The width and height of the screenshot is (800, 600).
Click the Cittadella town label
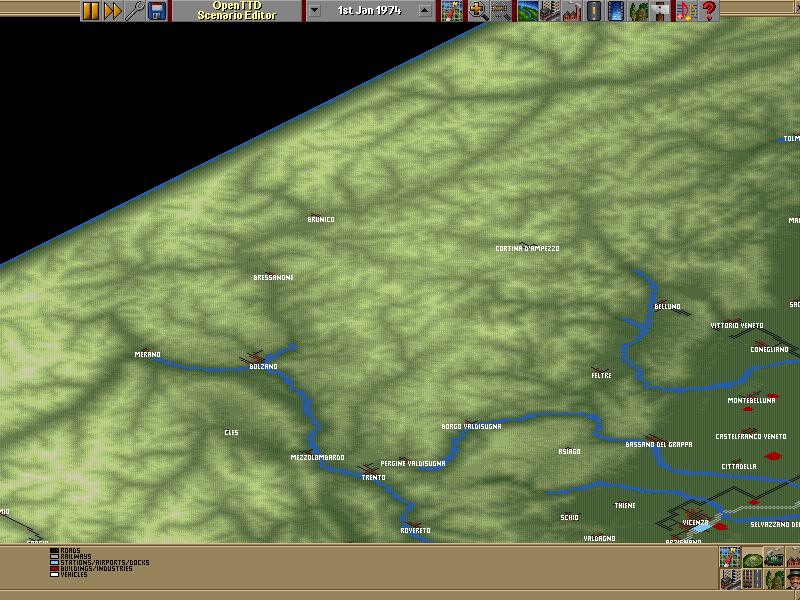pos(739,466)
